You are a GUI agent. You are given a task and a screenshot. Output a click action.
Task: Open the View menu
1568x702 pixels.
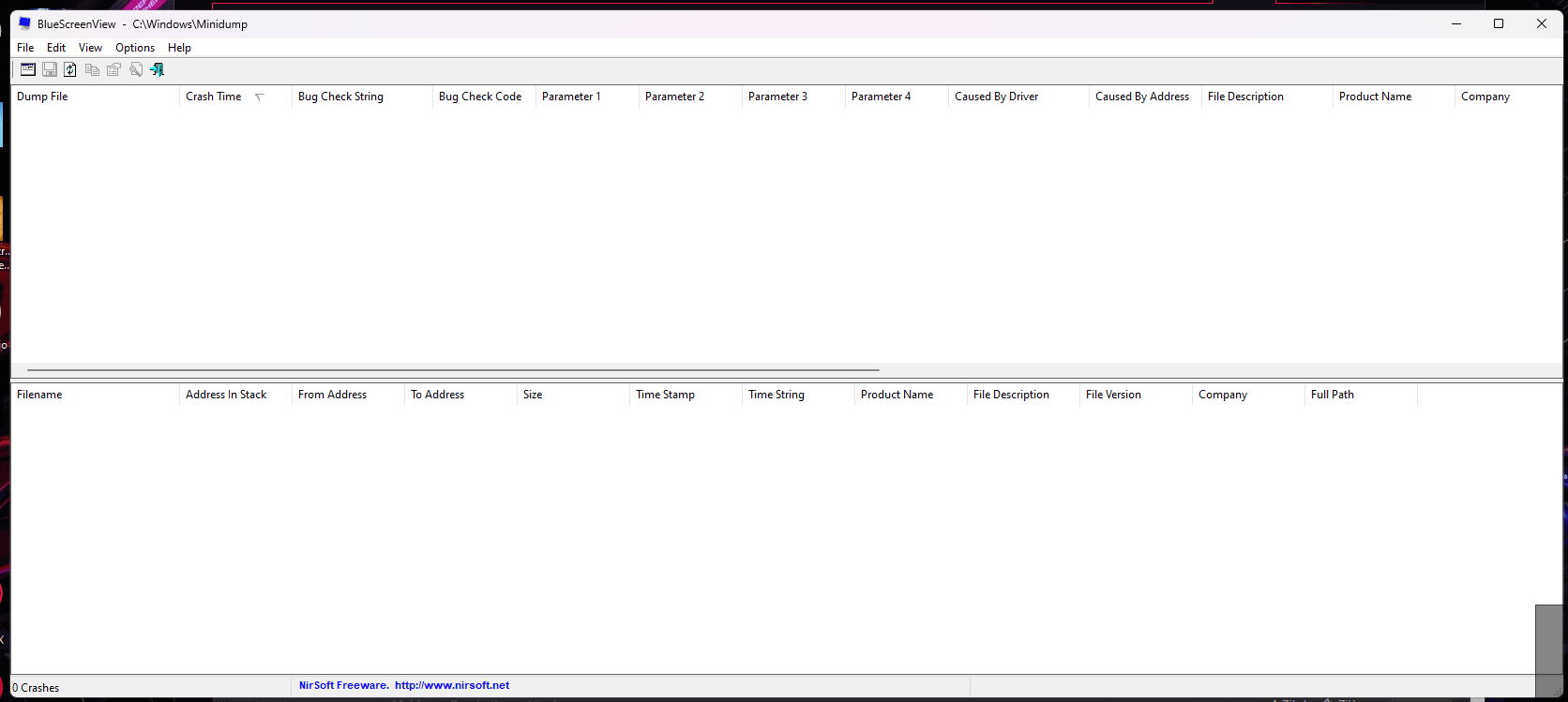pyautogui.click(x=90, y=48)
